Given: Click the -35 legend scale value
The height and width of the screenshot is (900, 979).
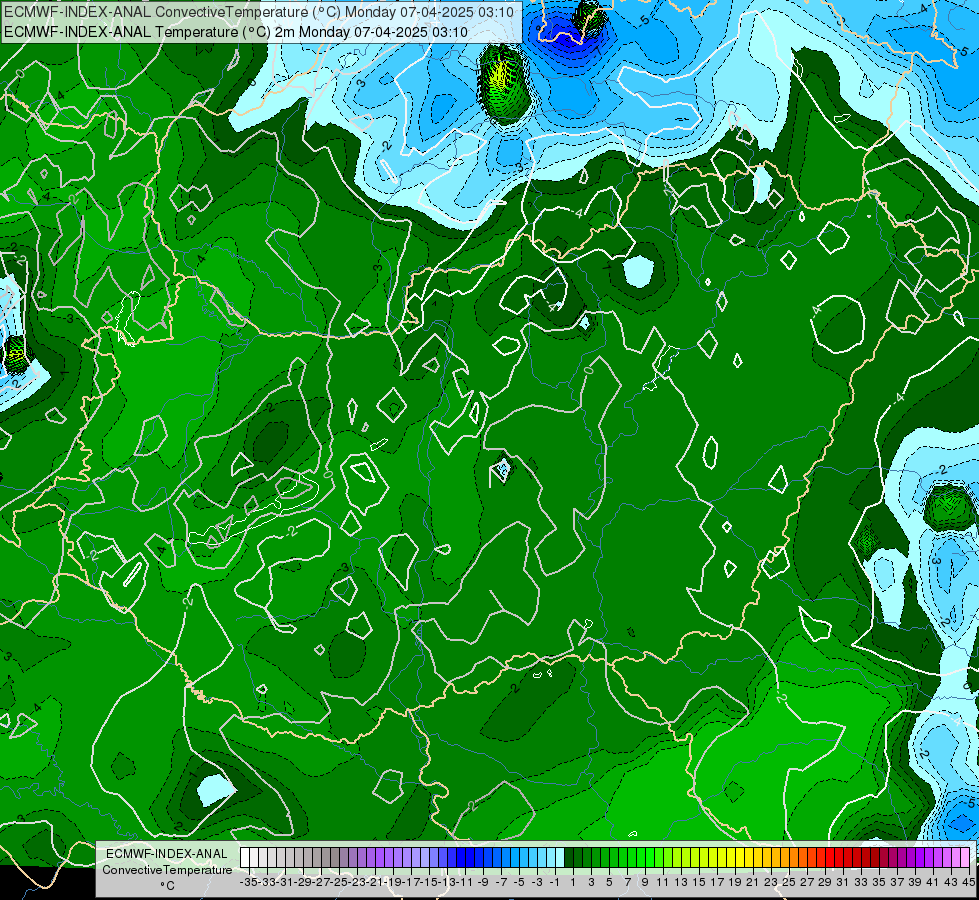Looking at the screenshot, I should pos(249,882).
